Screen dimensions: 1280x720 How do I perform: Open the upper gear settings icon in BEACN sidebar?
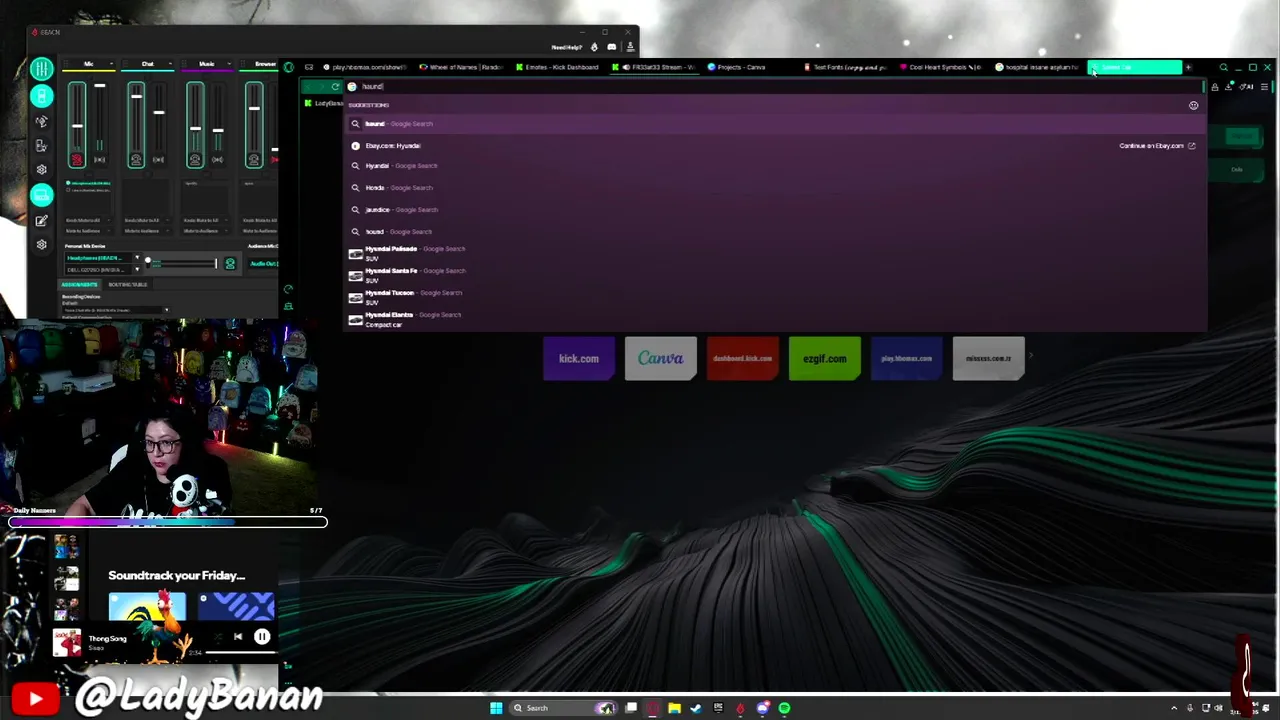click(41, 169)
